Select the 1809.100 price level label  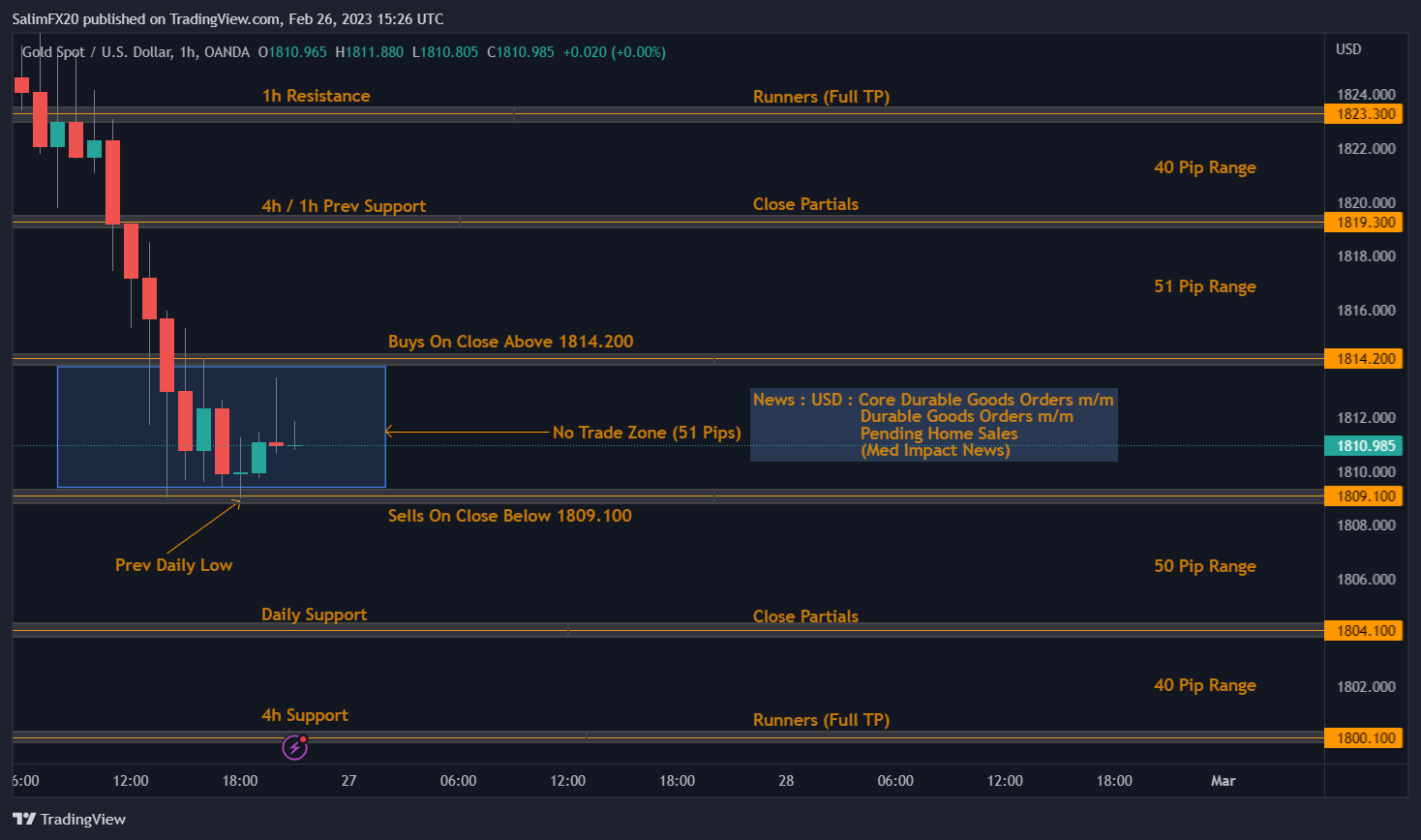coord(1365,496)
